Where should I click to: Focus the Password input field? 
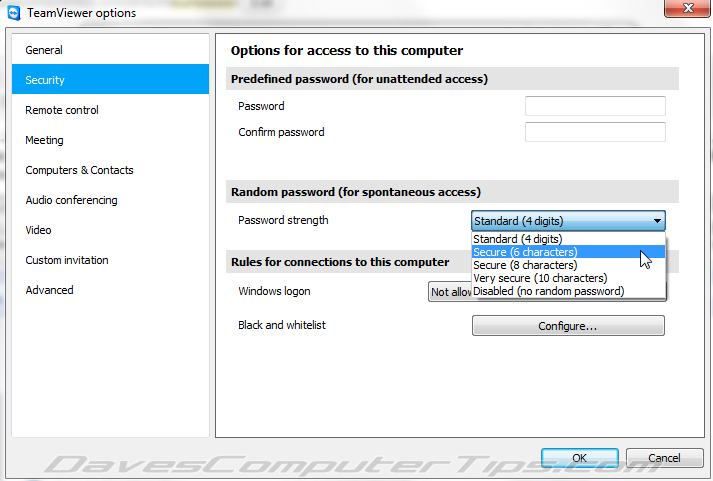595,106
